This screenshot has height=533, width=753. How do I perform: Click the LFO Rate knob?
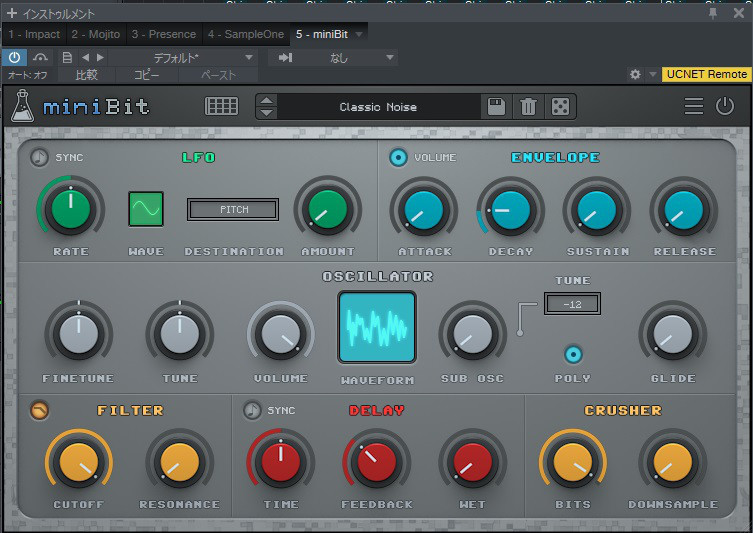[x=71, y=209]
